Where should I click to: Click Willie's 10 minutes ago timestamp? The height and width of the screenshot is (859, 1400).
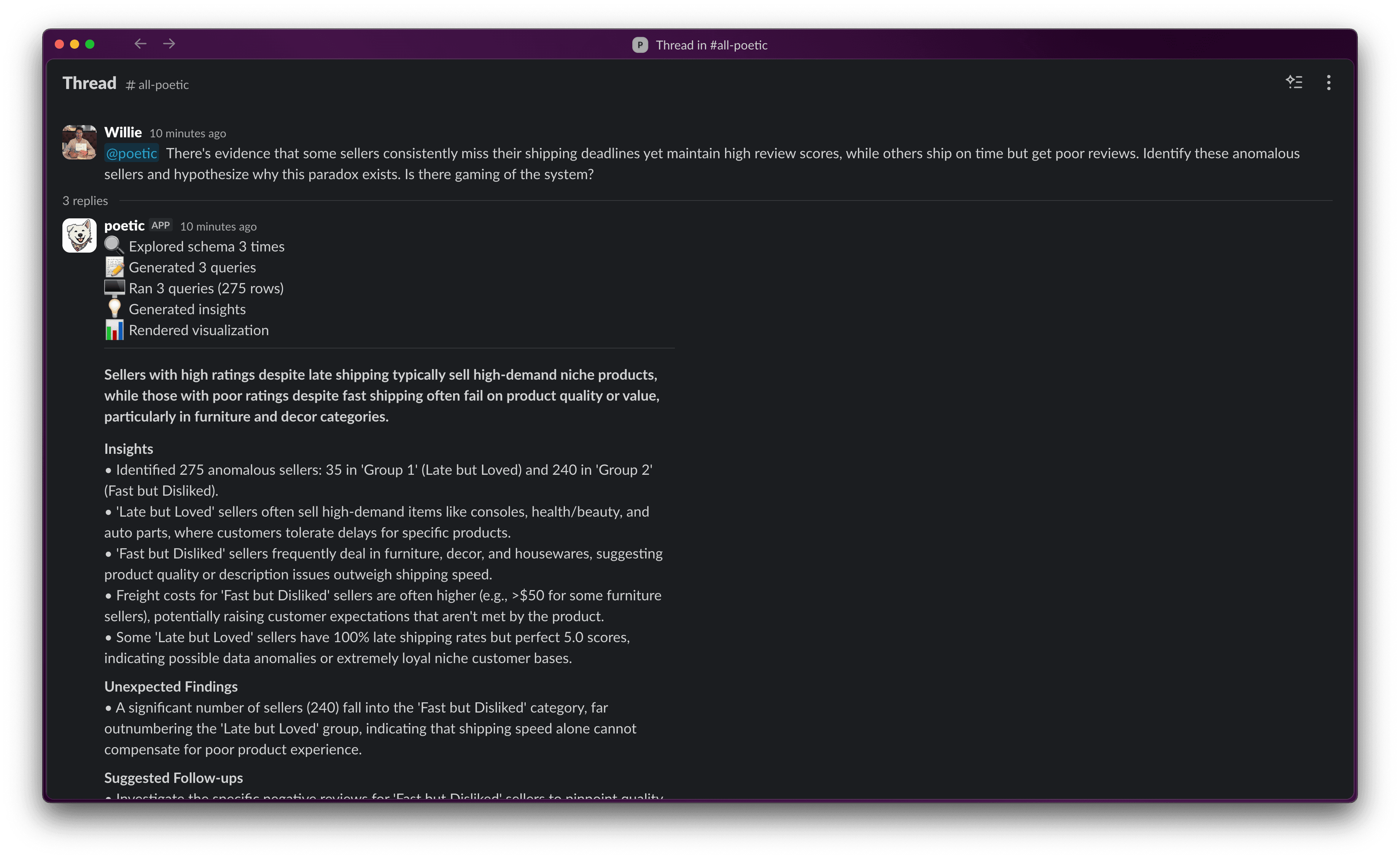click(188, 133)
